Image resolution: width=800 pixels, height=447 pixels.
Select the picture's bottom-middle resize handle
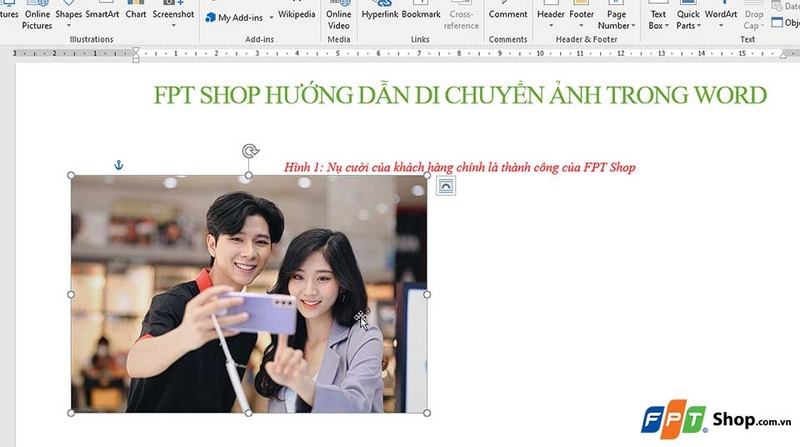click(x=248, y=413)
